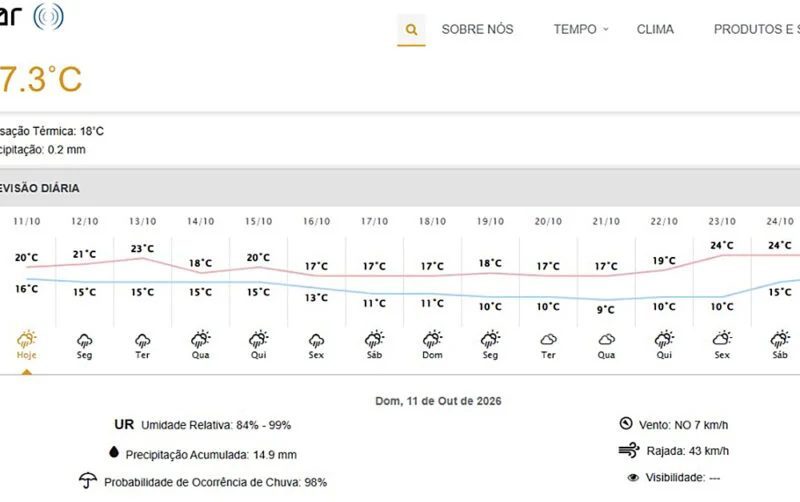Screen dimensions: 800x502
Task: Click the large current temperature reading
Action: [41, 80]
